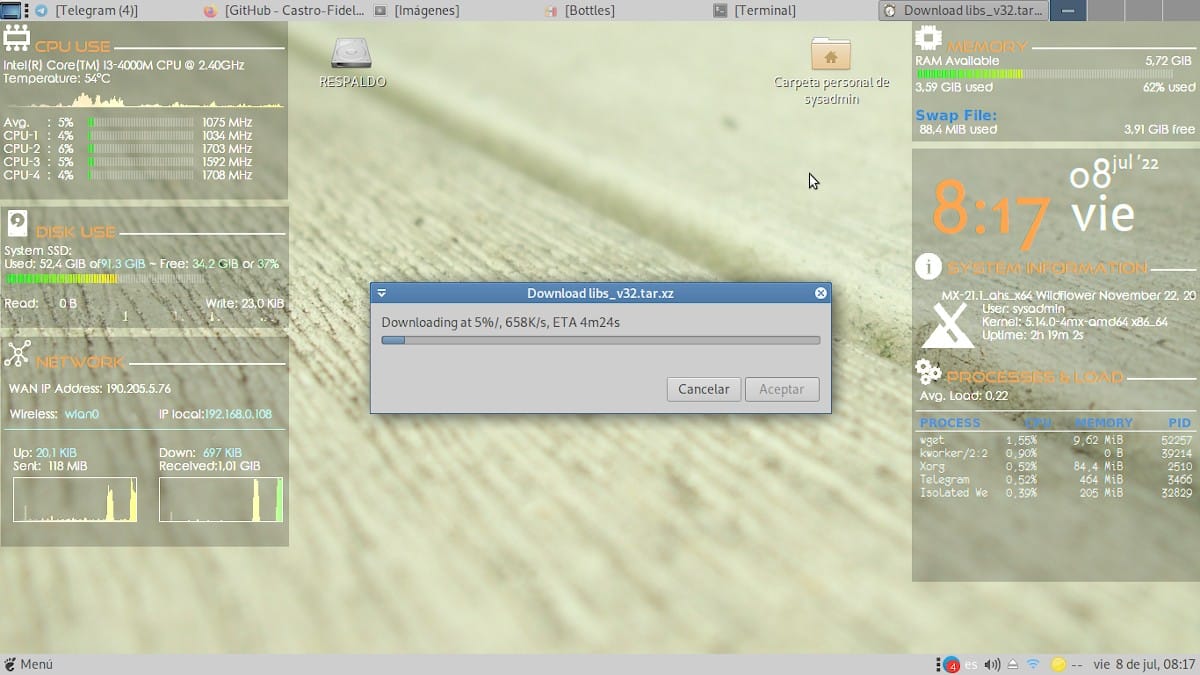1200x675 pixels.
Task: Click the Xorg row in the process list
Action: [1056, 466]
